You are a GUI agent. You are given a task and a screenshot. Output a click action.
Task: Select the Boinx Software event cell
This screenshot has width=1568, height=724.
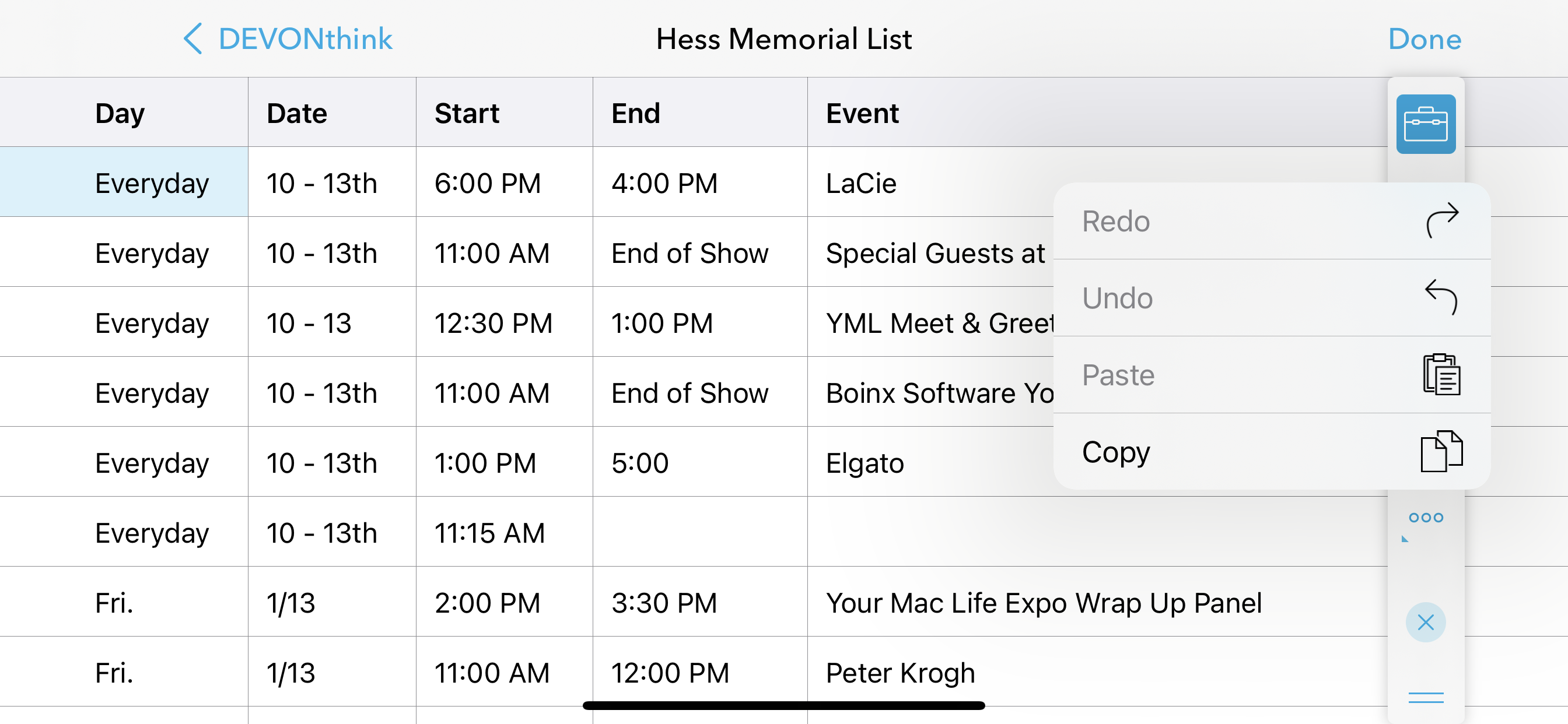tap(930, 392)
